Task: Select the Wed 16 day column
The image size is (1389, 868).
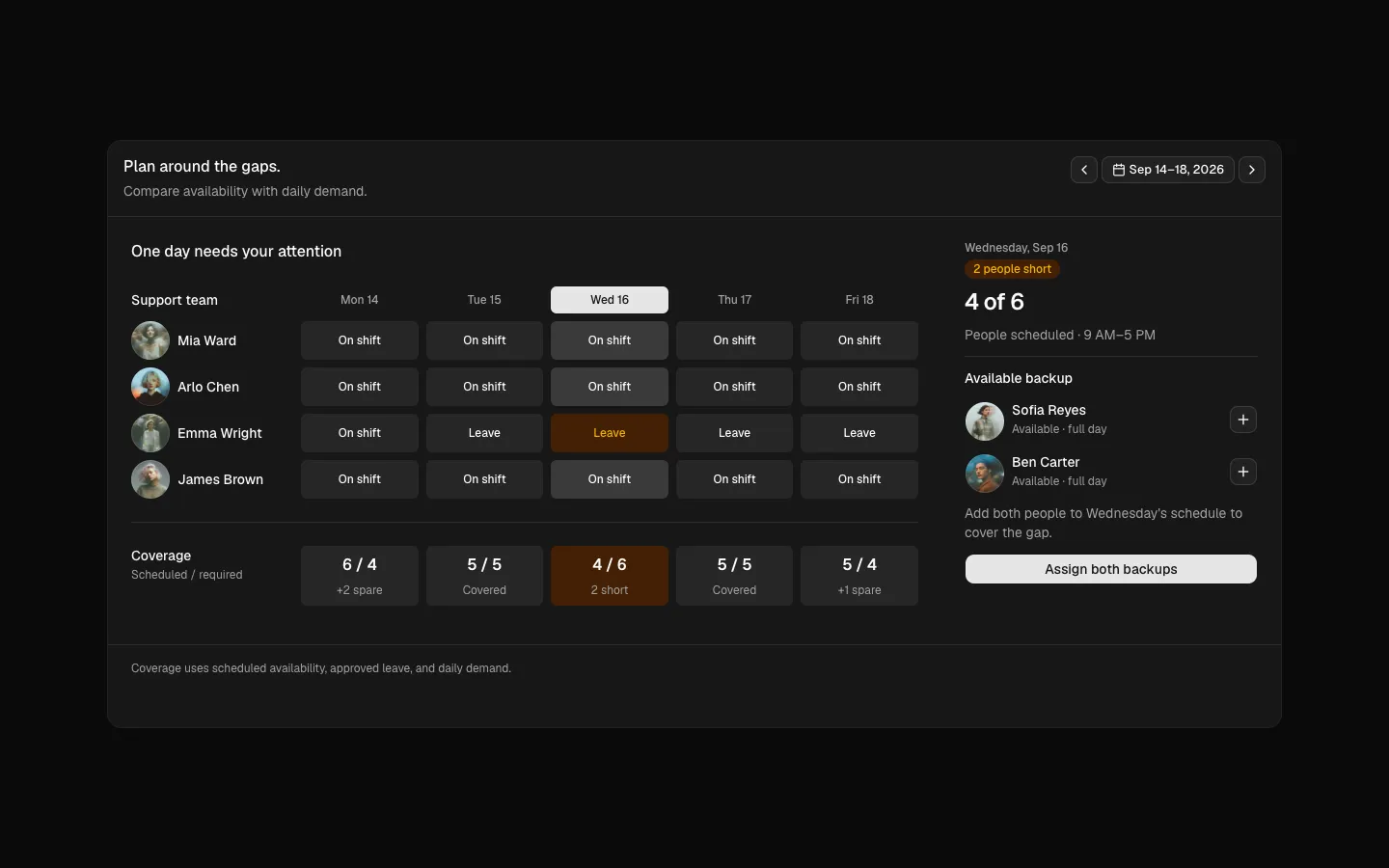Action: pos(610,300)
